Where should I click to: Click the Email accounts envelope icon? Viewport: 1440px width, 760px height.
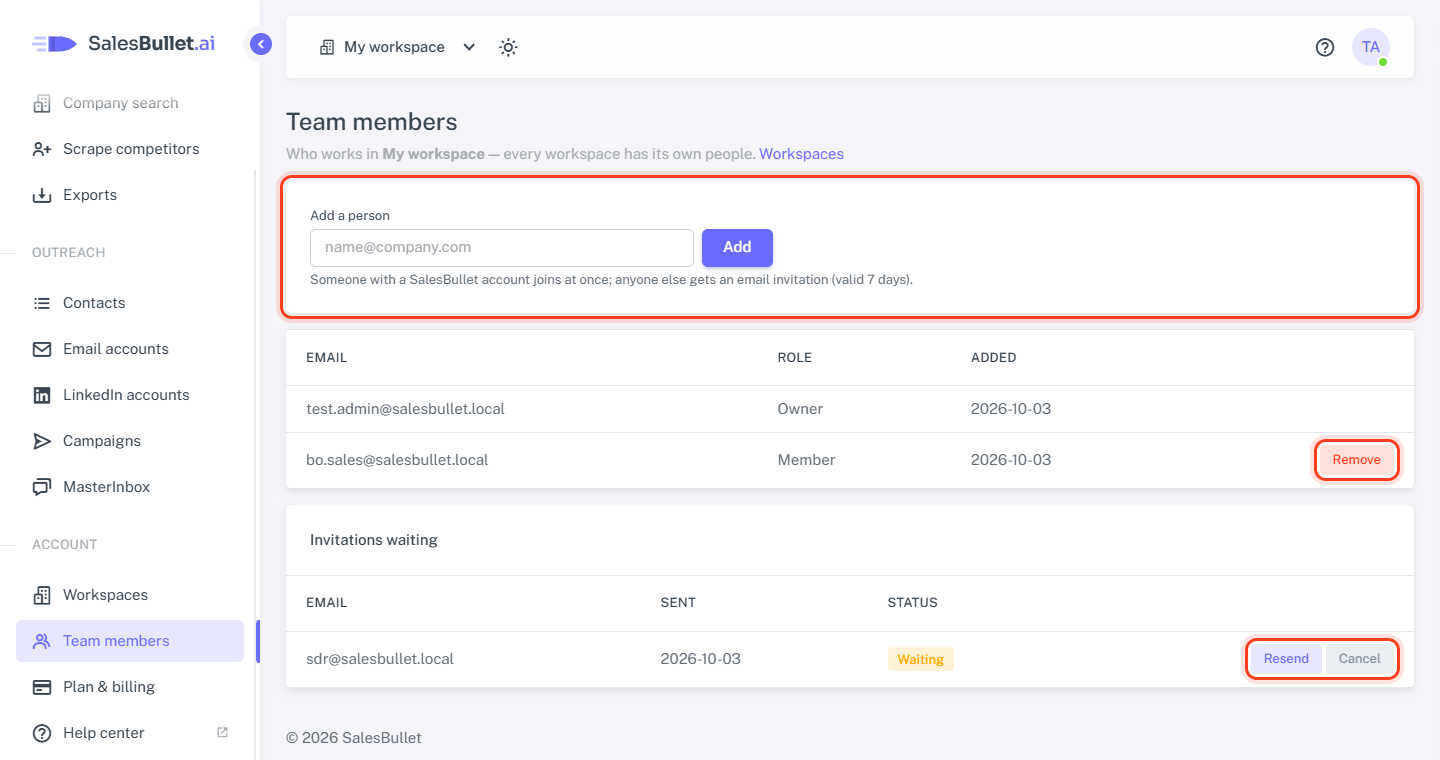pos(42,349)
